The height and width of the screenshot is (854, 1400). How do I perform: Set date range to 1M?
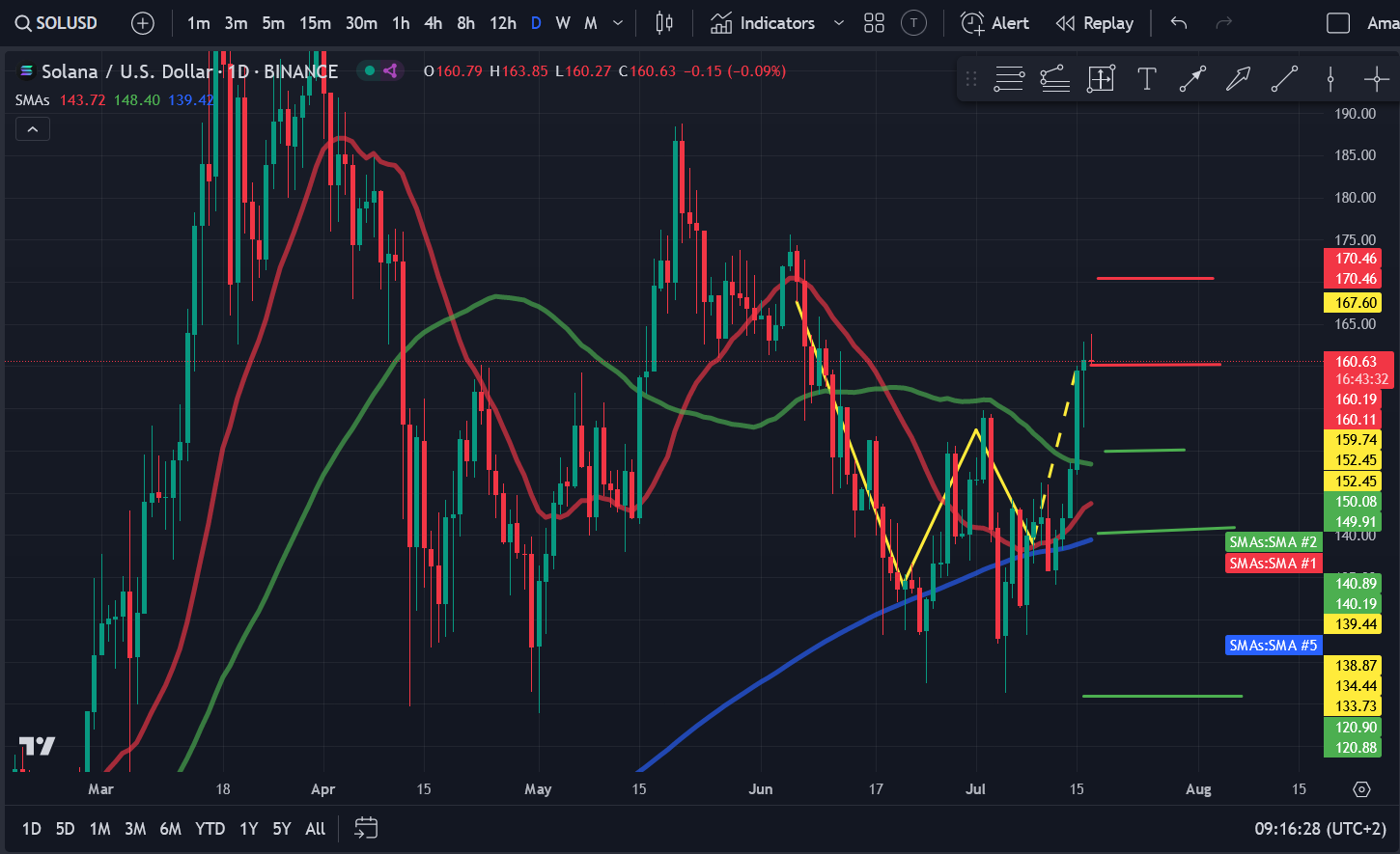tap(99, 829)
